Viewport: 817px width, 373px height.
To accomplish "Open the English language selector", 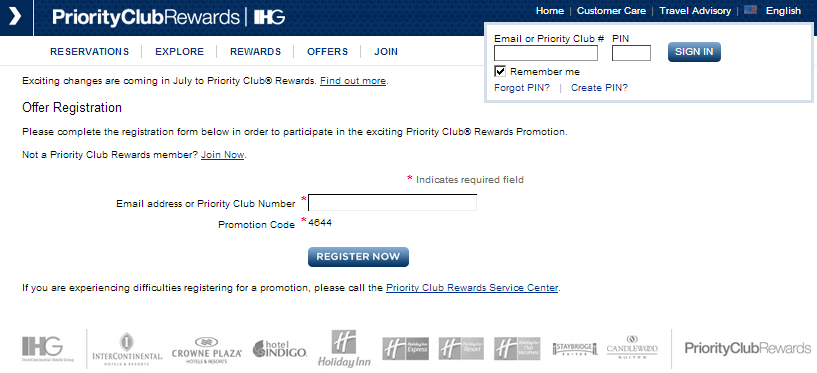I will [783, 10].
